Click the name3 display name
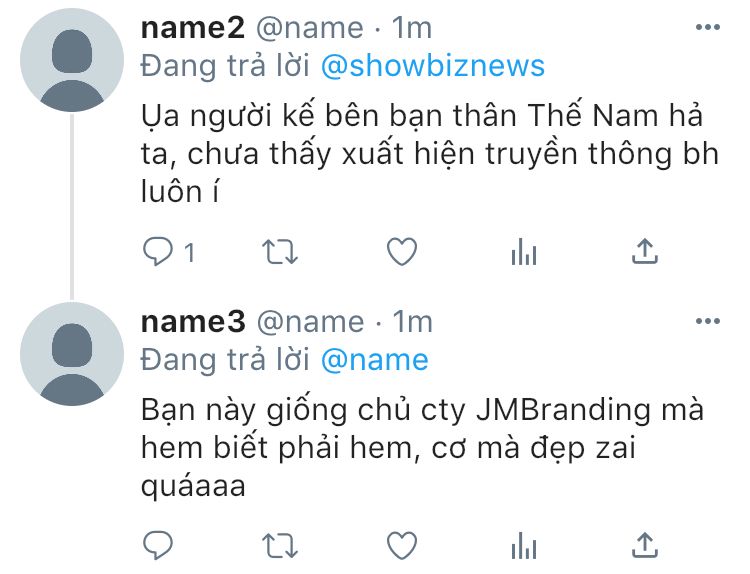The image size is (750, 574). point(193,321)
